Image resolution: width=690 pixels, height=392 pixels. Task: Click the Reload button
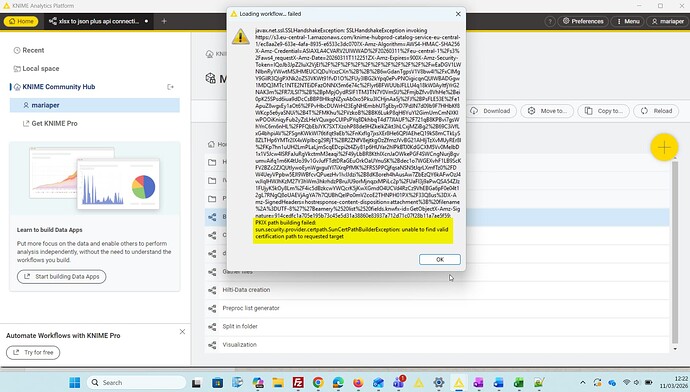656,111
